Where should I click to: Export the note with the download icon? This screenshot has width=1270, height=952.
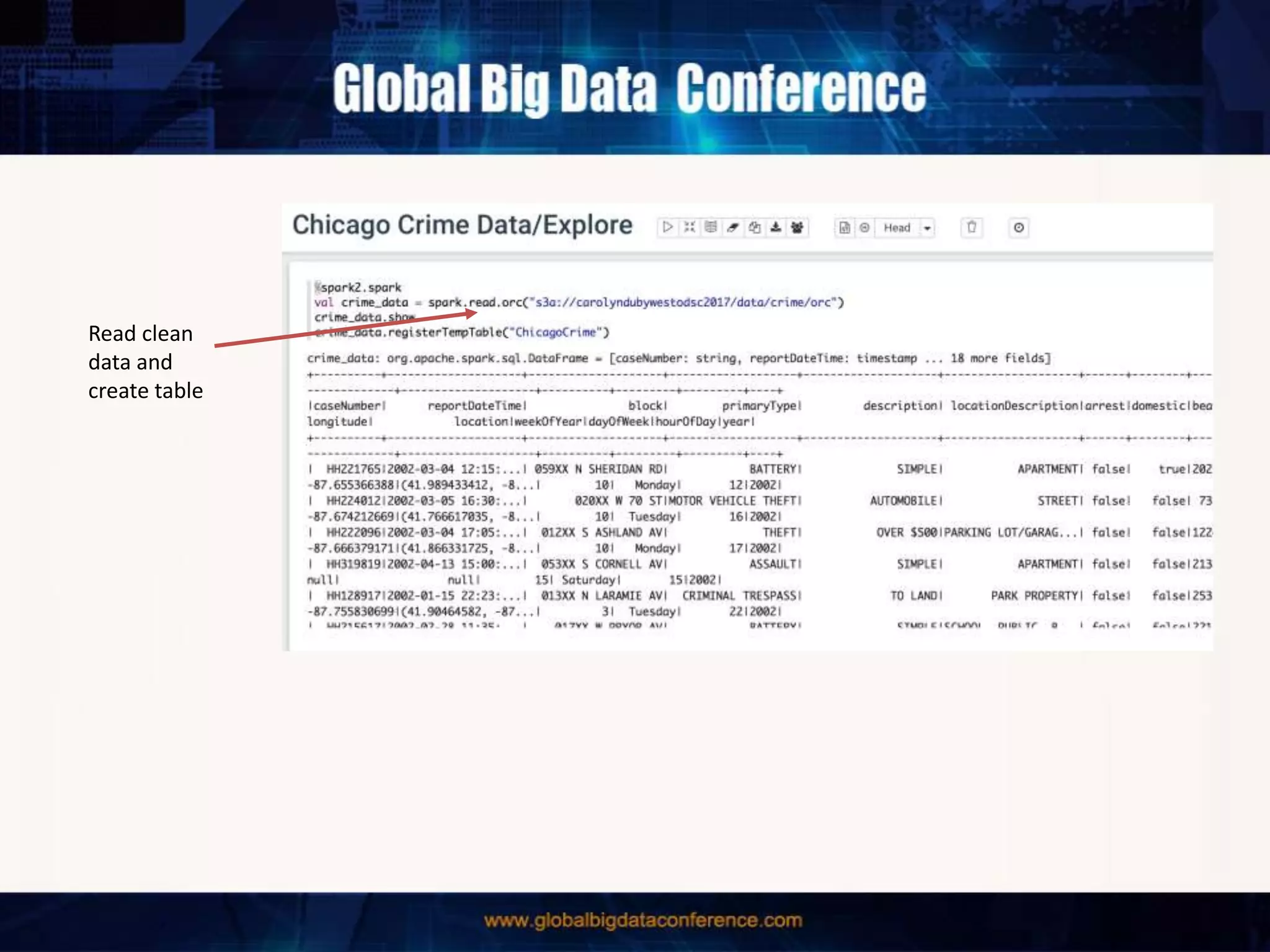pos(776,227)
